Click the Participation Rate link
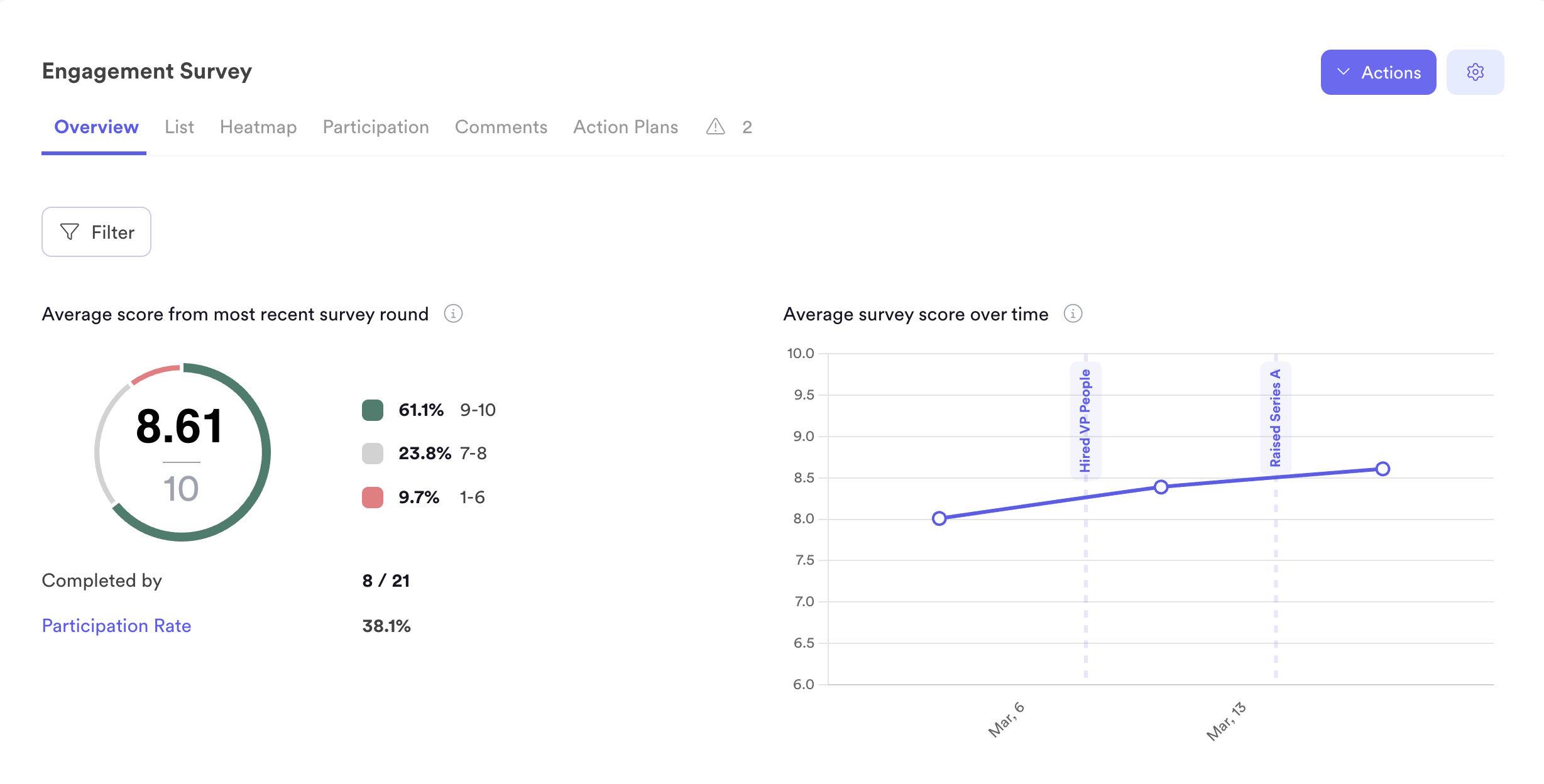 [x=117, y=625]
